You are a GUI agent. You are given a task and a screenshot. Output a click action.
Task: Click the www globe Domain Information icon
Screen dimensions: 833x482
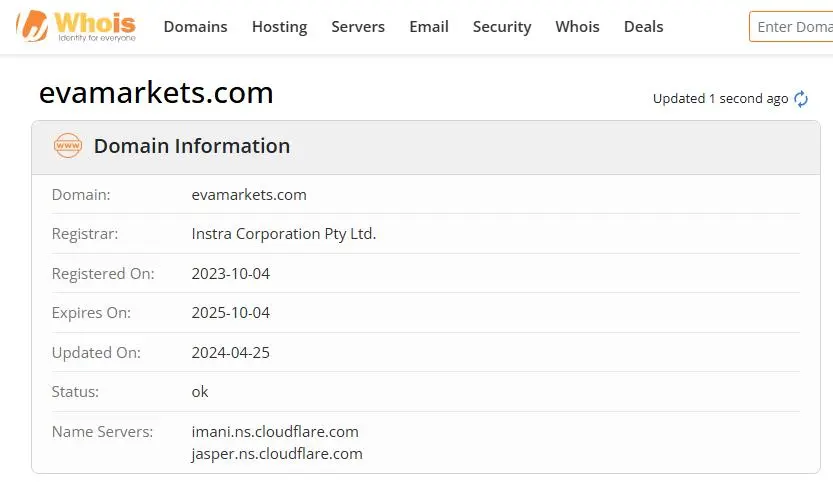tap(68, 146)
